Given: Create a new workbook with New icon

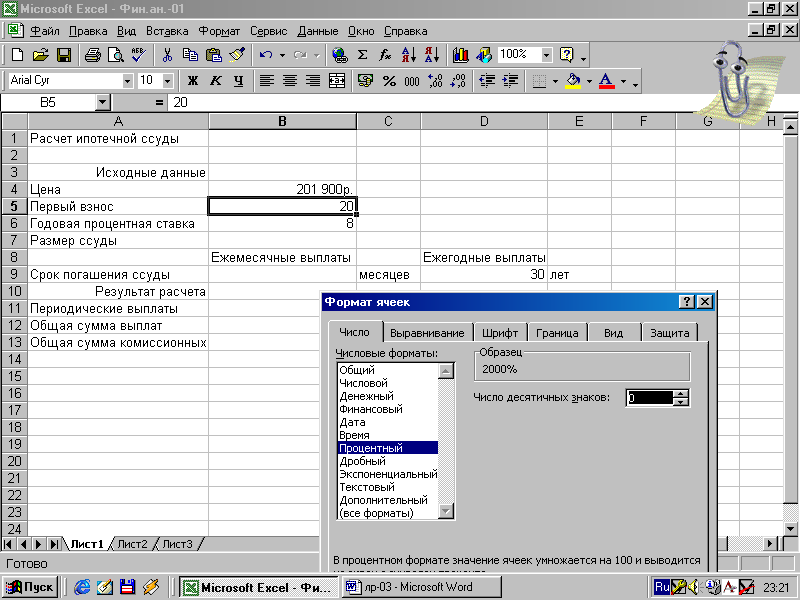Looking at the screenshot, I should [17, 55].
